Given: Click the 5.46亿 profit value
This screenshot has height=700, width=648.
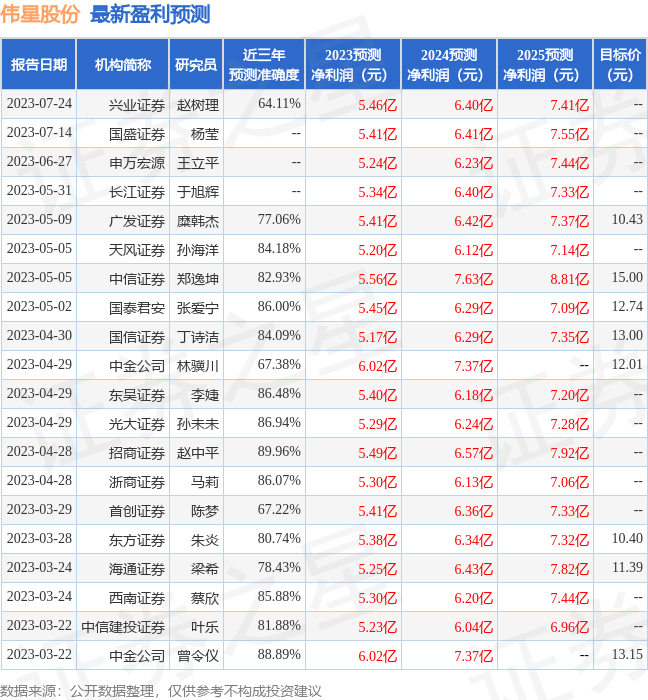Looking at the screenshot, I should tap(378, 105).
